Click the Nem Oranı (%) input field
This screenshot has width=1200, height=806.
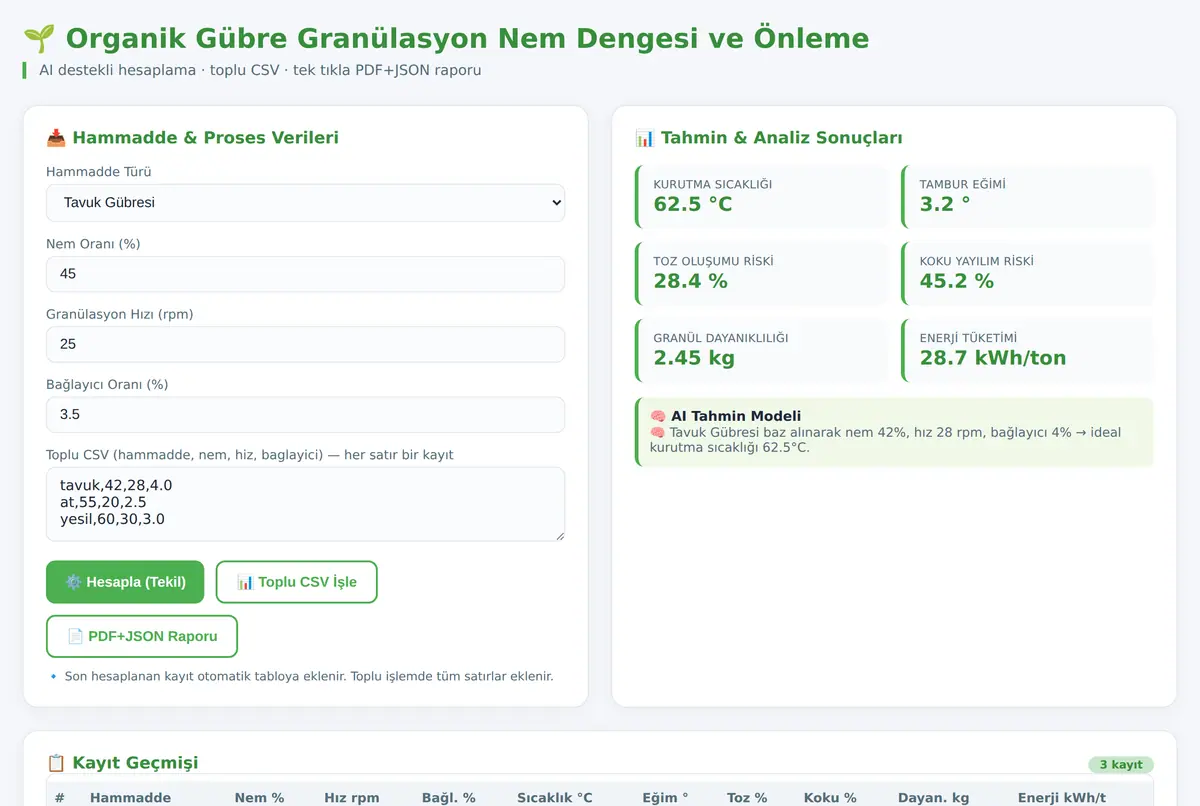(x=305, y=274)
